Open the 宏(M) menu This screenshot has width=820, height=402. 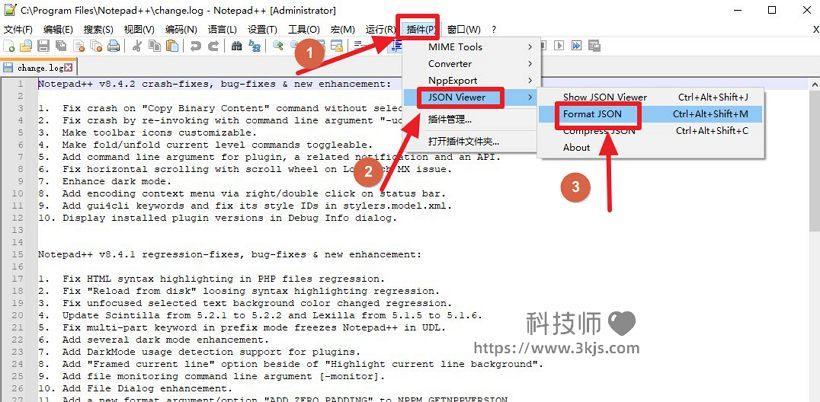343,29
